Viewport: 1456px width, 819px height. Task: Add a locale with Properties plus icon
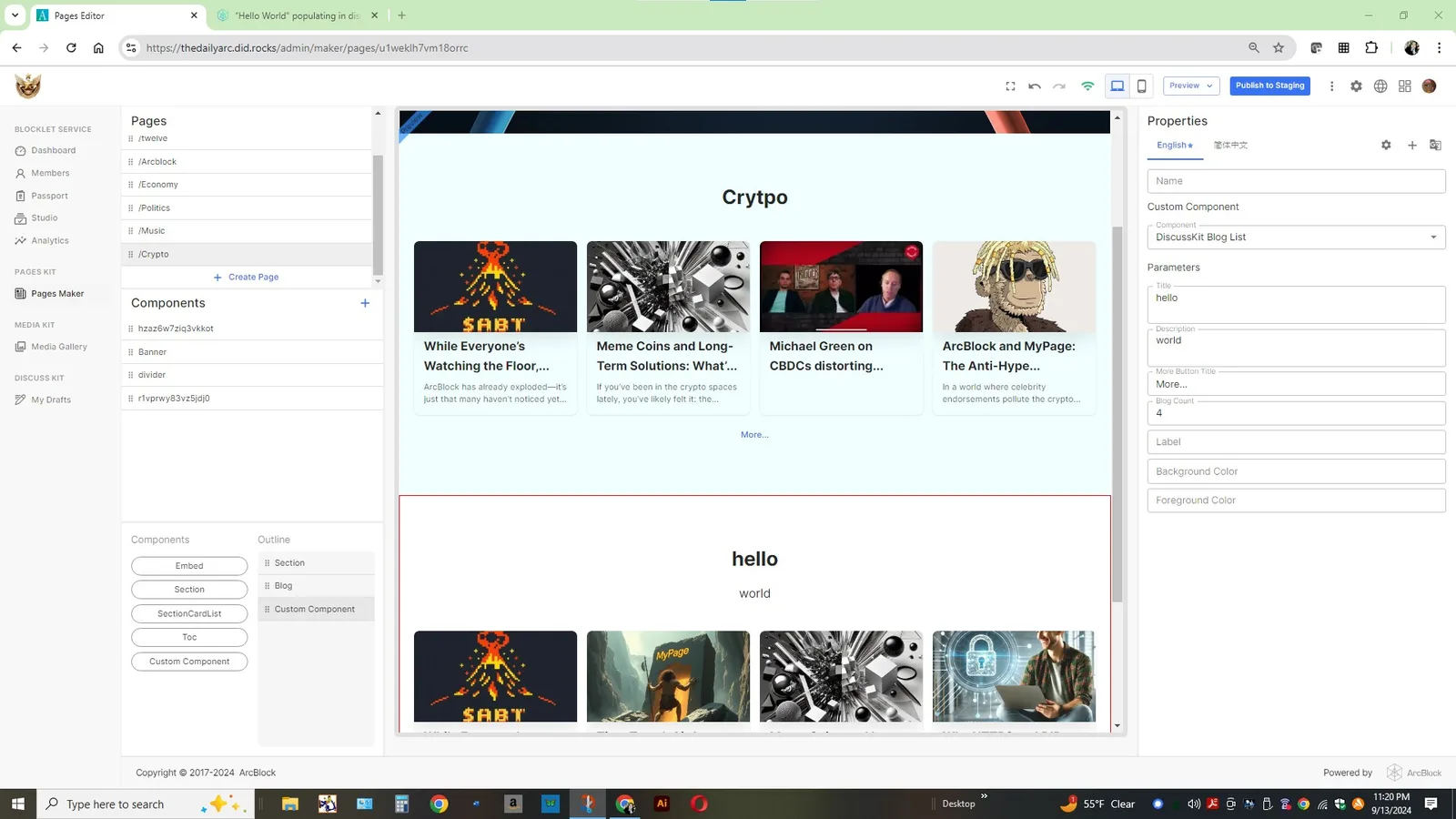point(1412,146)
